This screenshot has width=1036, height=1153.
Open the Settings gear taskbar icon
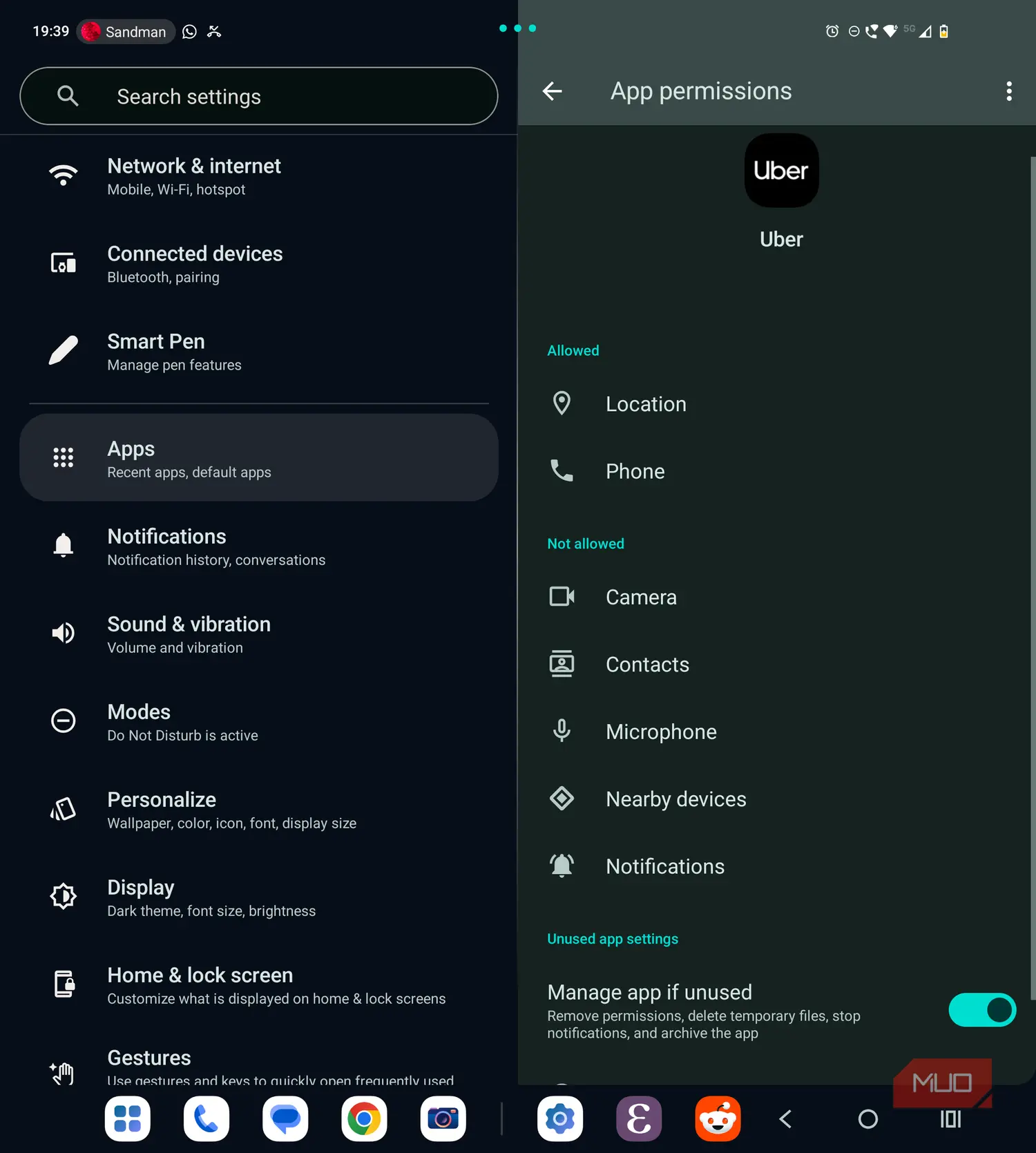click(x=560, y=1118)
